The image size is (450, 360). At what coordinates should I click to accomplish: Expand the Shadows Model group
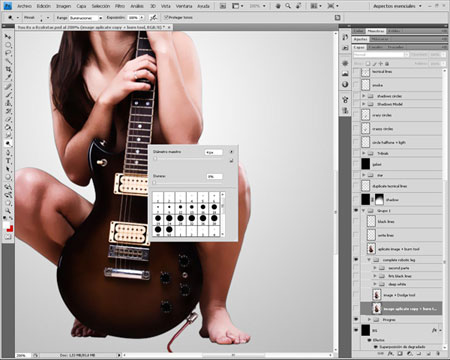tap(364, 104)
